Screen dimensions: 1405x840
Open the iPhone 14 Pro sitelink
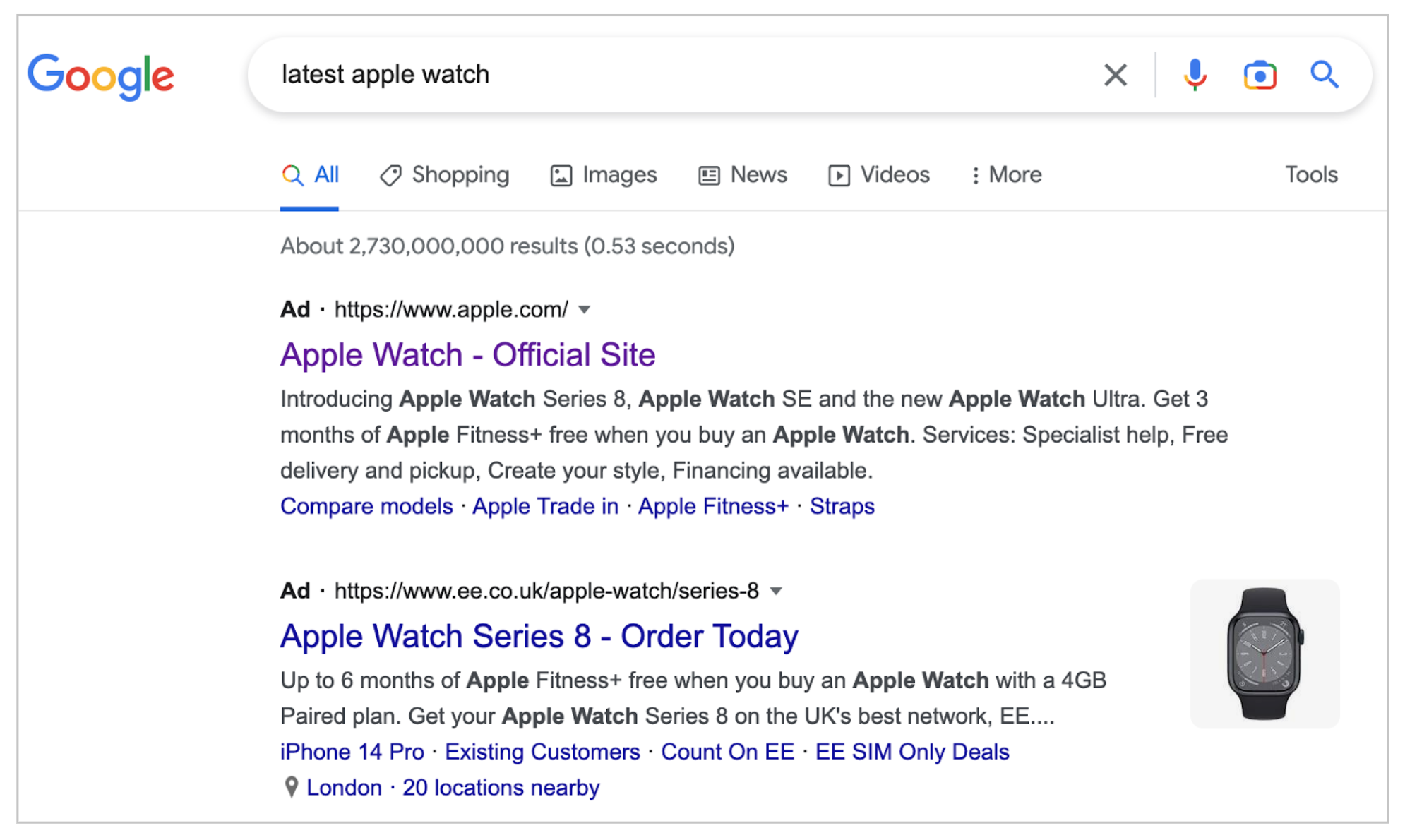point(352,752)
